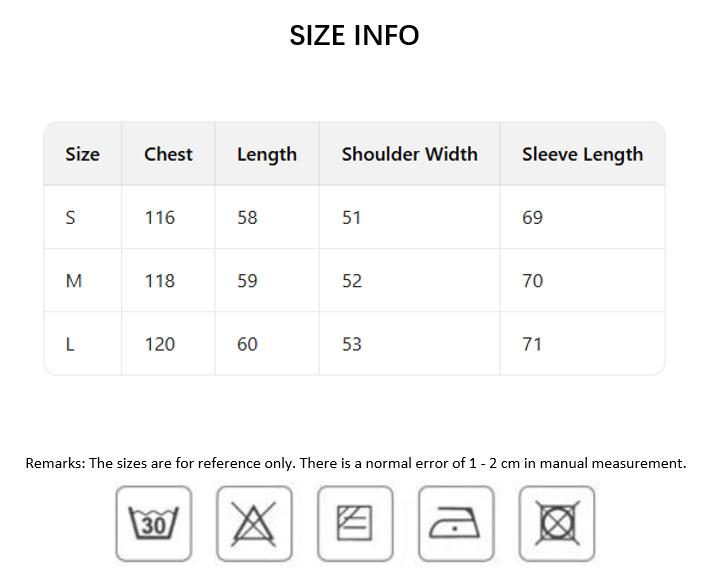This screenshot has height=575, width=716.
Task: Click the wash at 30 degrees icon
Action: [153, 523]
